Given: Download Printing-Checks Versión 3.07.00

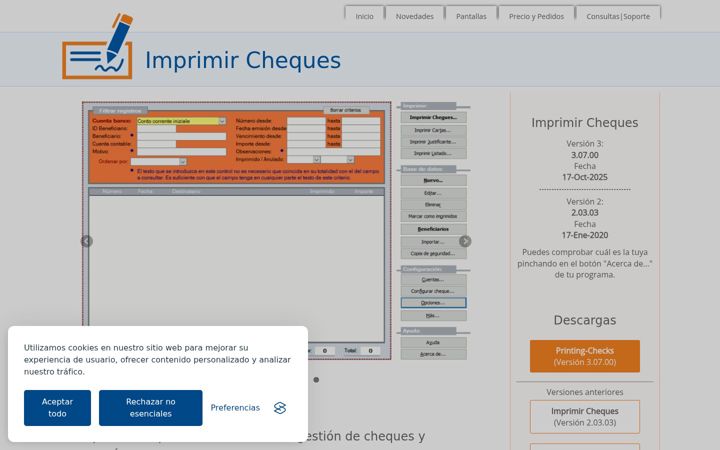Looking at the screenshot, I should [x=585, y=356].
